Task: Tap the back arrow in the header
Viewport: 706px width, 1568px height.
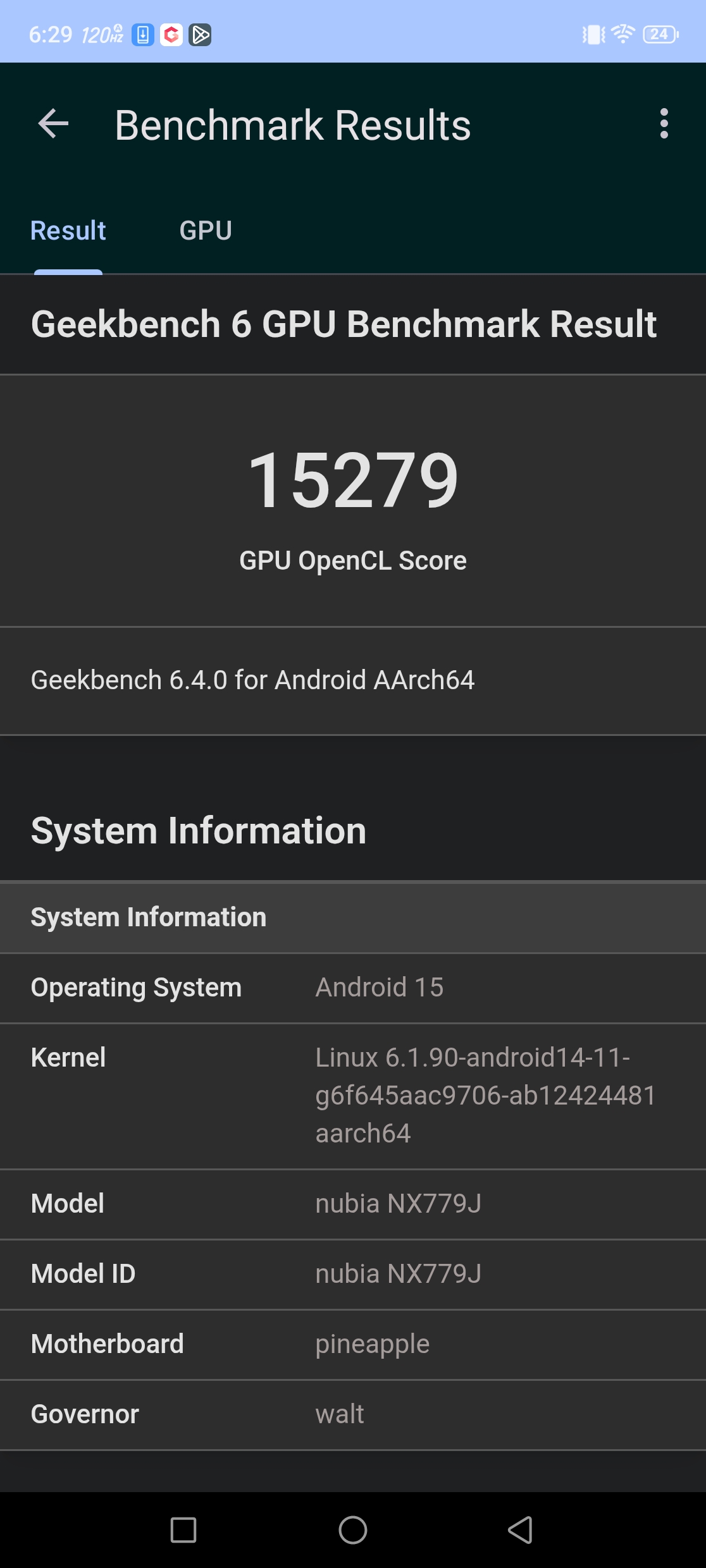Action: click(x=53, y=123)
